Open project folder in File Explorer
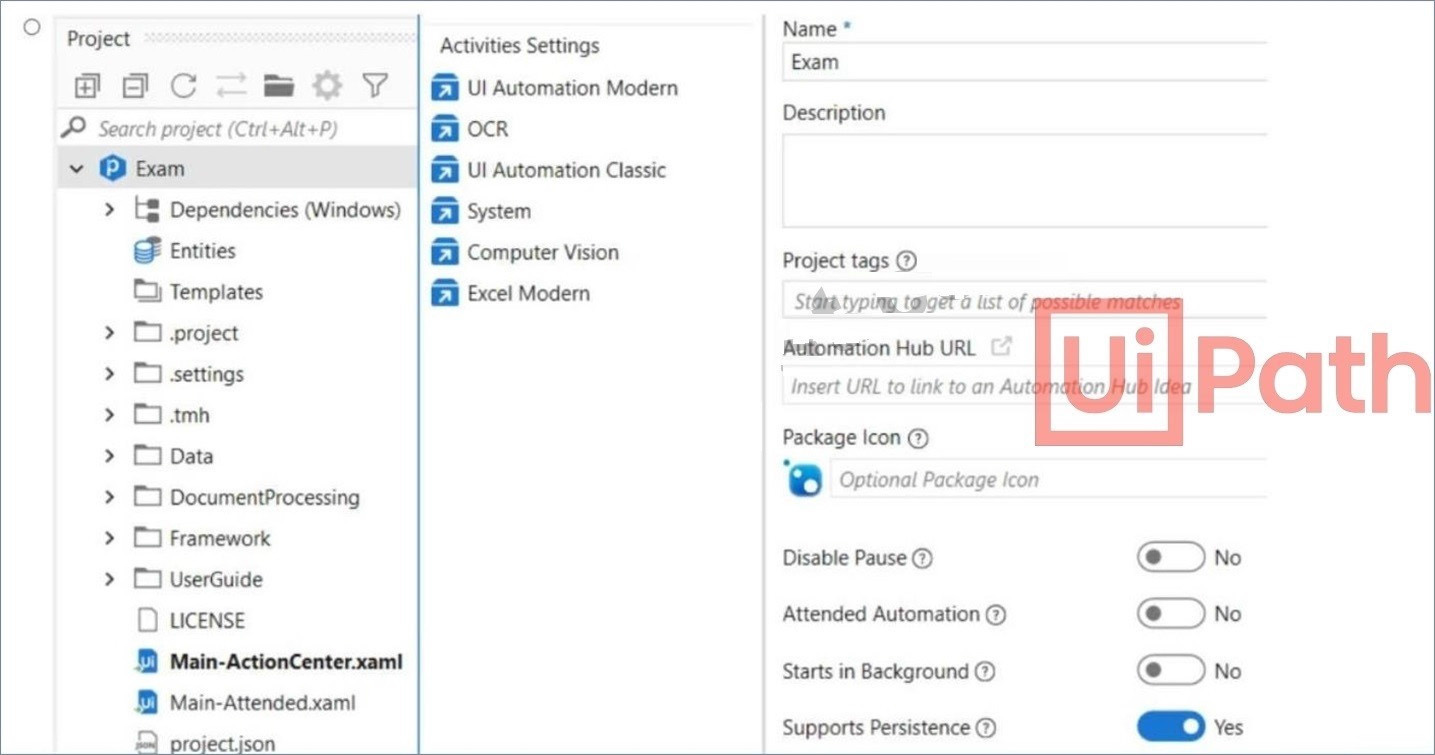Viewport: 1435px width, 755px height. (279, 87)
